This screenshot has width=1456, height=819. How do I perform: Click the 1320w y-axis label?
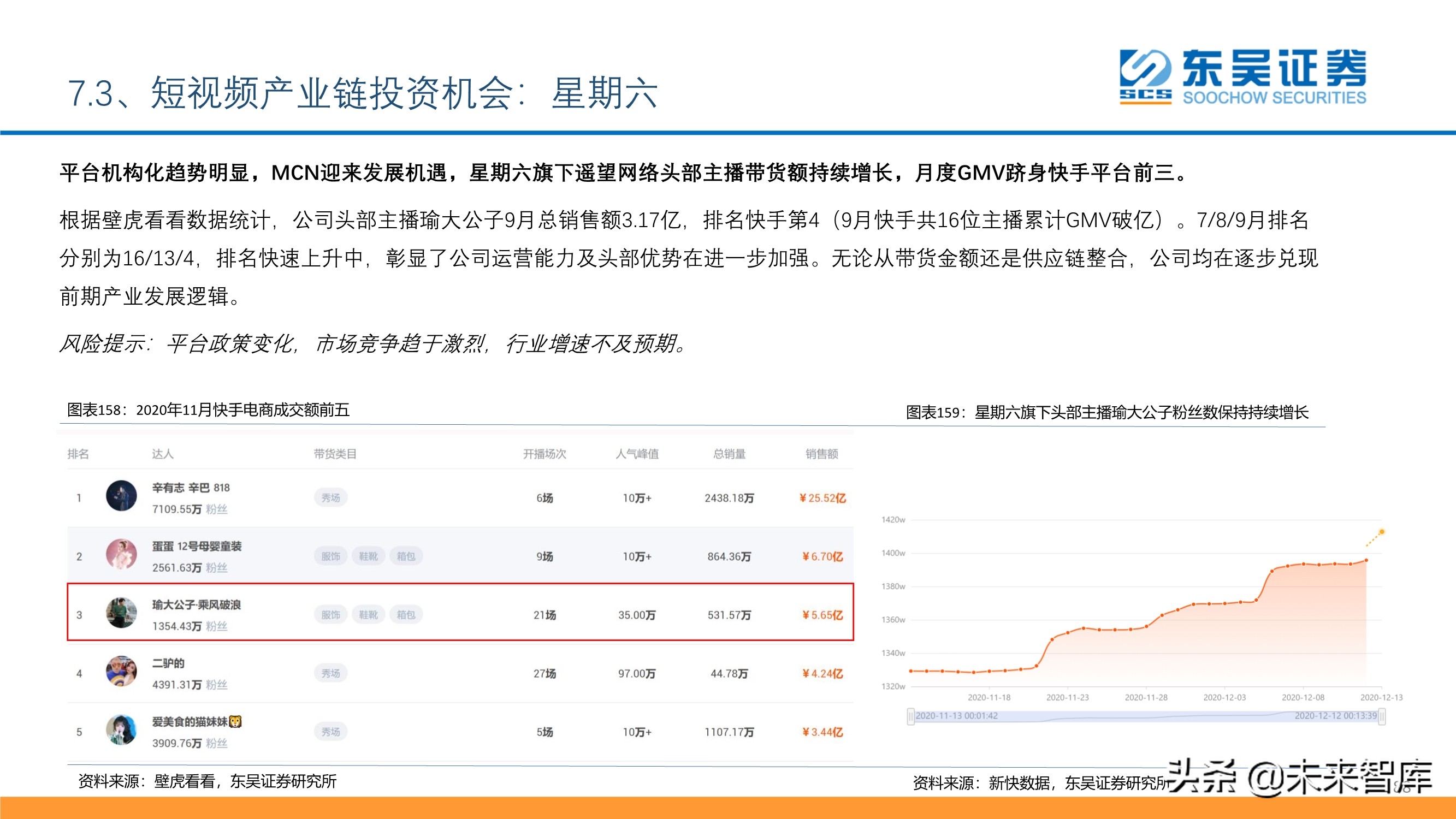[893, 686]
